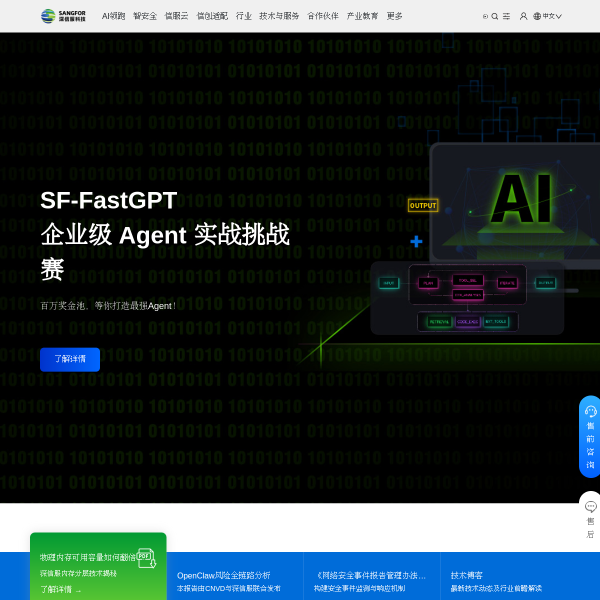
Task: Open the 物理内存可用容量如何翻倍 card title
Action: point(88,557)
